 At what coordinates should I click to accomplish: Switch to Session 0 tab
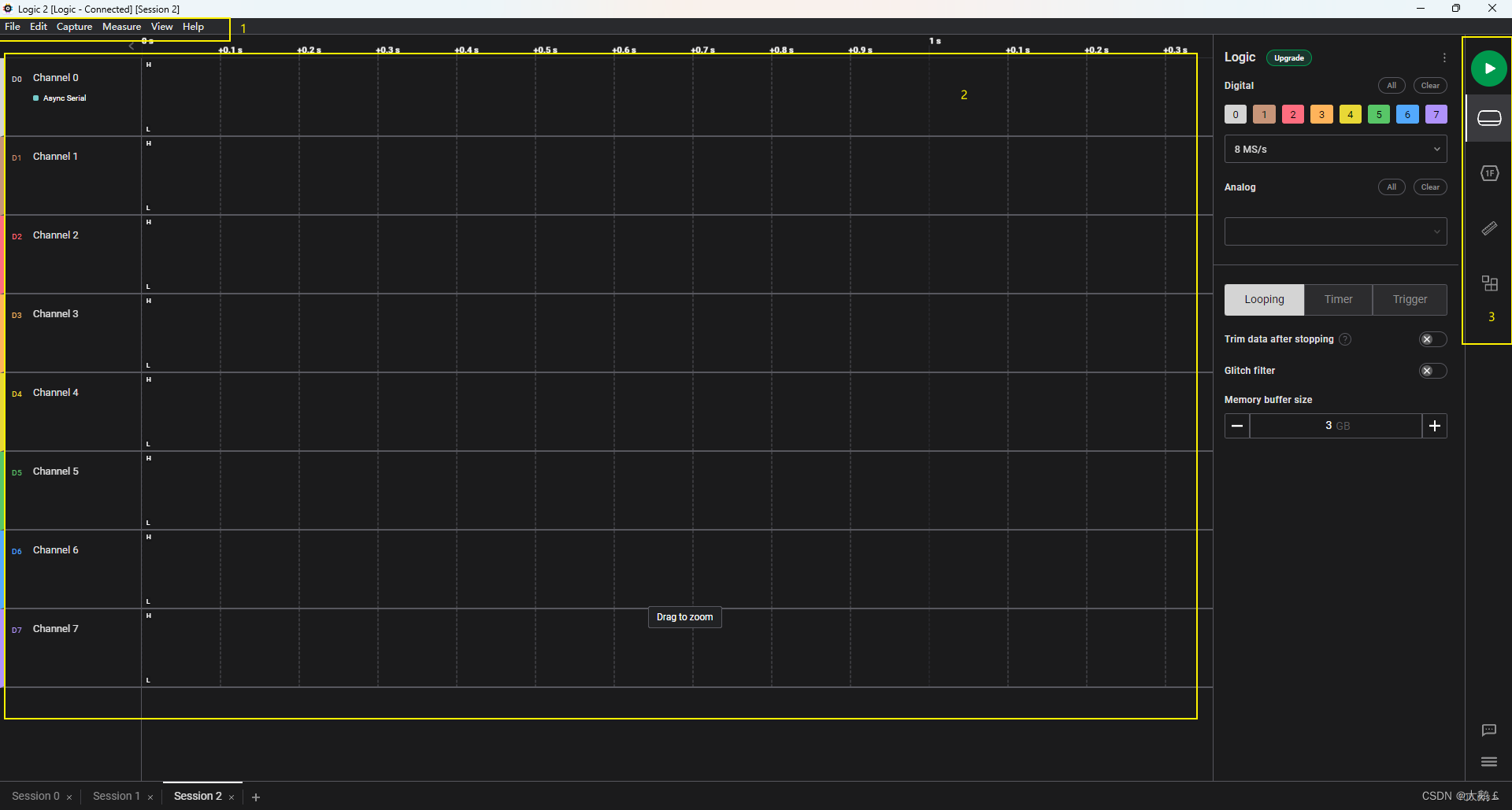coord(35,796)
